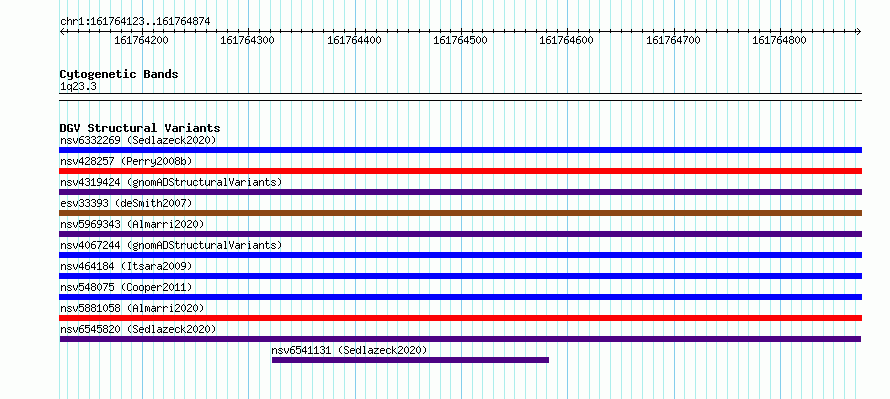Click the nsv5881058 (Almarri2020) label
Screen dimensions: 890x399
click(132, 308)
